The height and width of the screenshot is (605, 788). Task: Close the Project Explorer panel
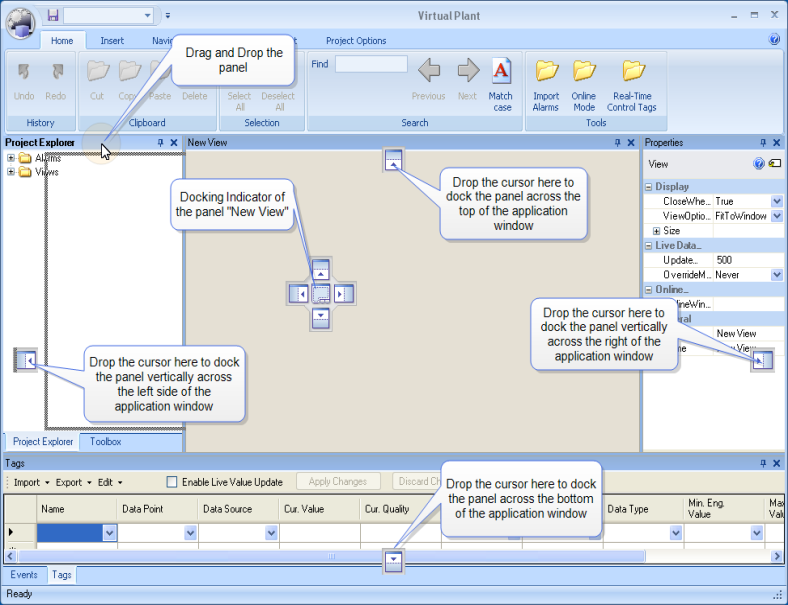point(174,143)
